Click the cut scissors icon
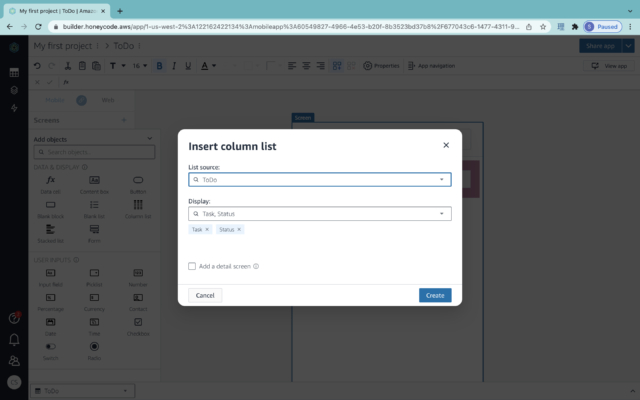Image resolution: width=640 pixels, height=400 pixels. [x=68, y=66]
